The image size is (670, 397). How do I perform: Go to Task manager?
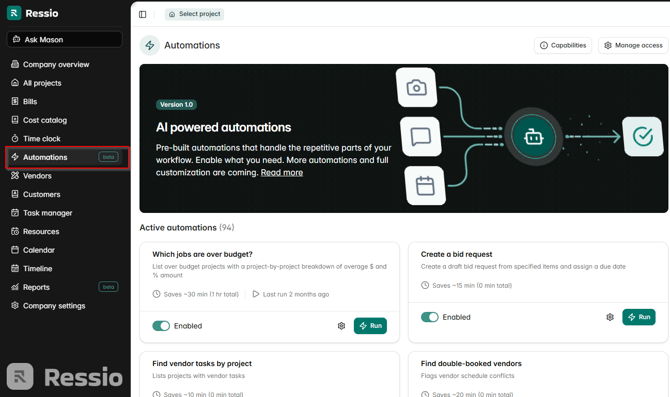[47, 213]
